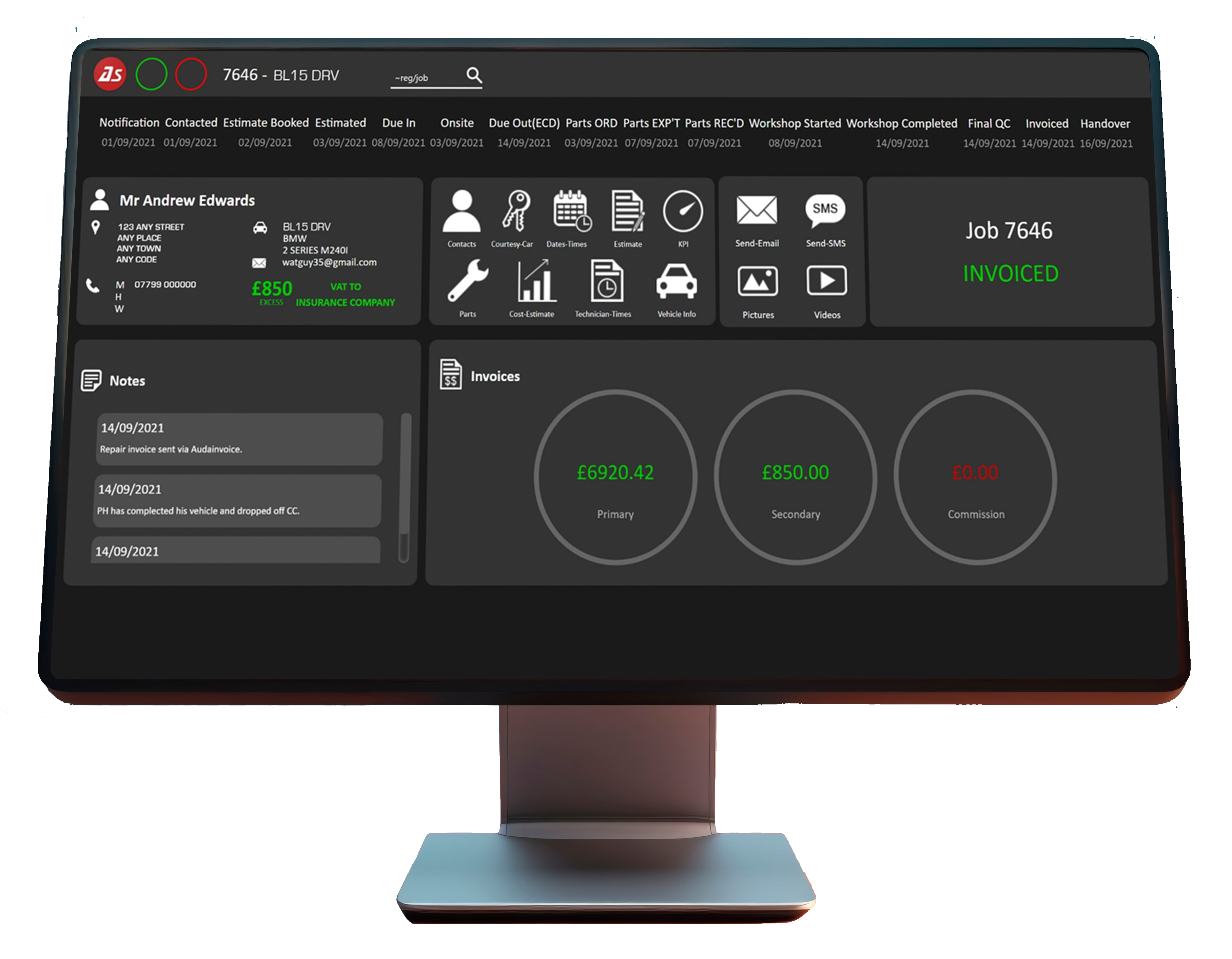The height and width of the screenshot is (959, 1232).
Task: Open the Vehicle Info car icon
Action: (x=676, y=281)
